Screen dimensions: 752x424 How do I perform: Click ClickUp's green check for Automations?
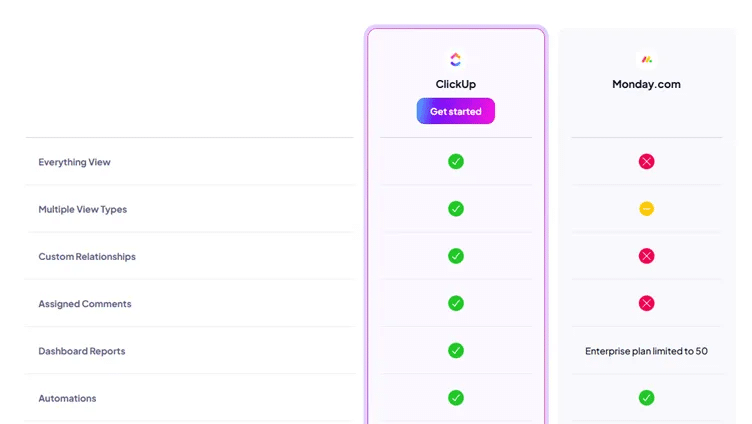(456, 398)
